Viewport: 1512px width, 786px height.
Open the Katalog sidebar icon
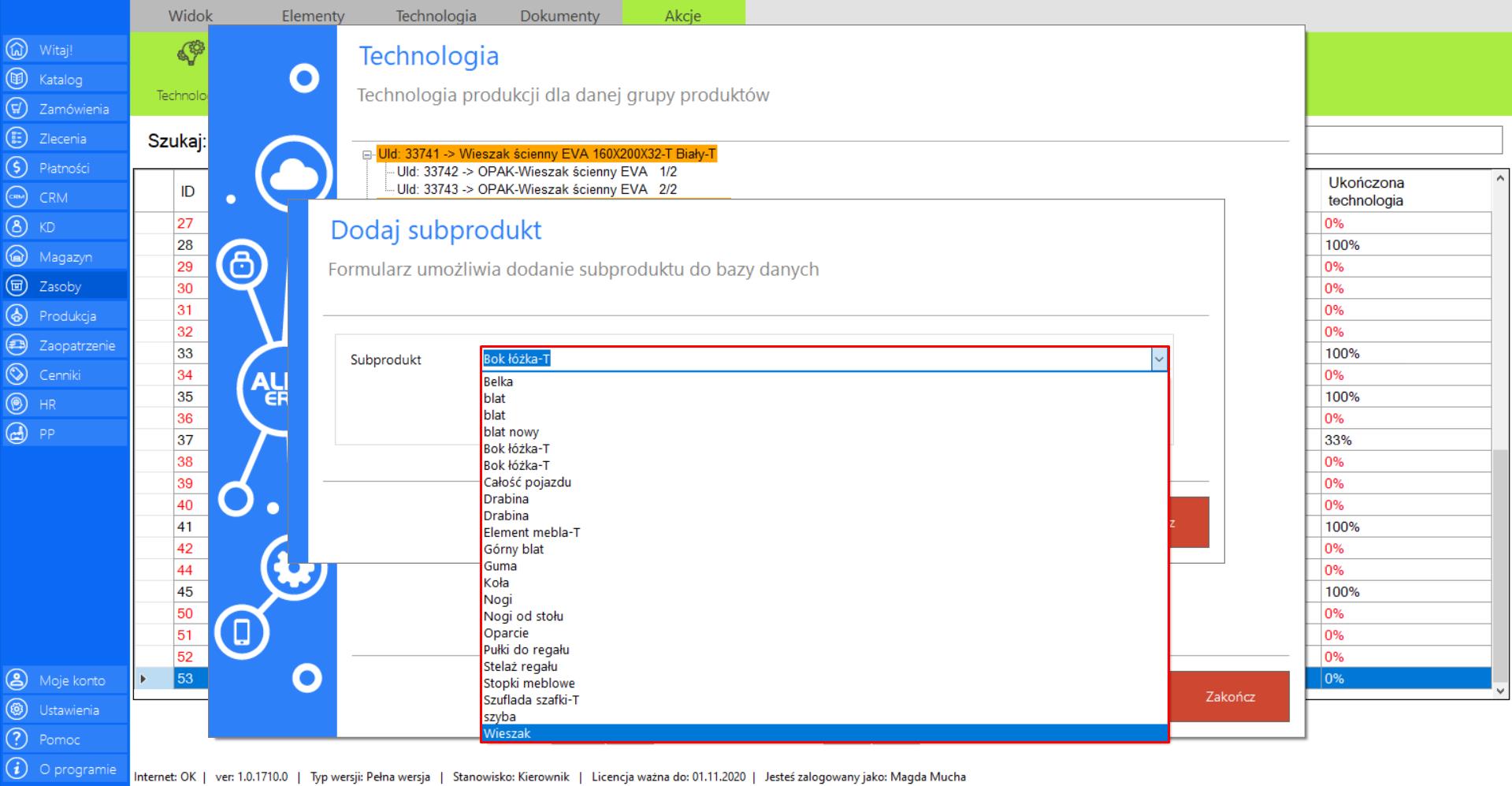(x=17, y=79)
